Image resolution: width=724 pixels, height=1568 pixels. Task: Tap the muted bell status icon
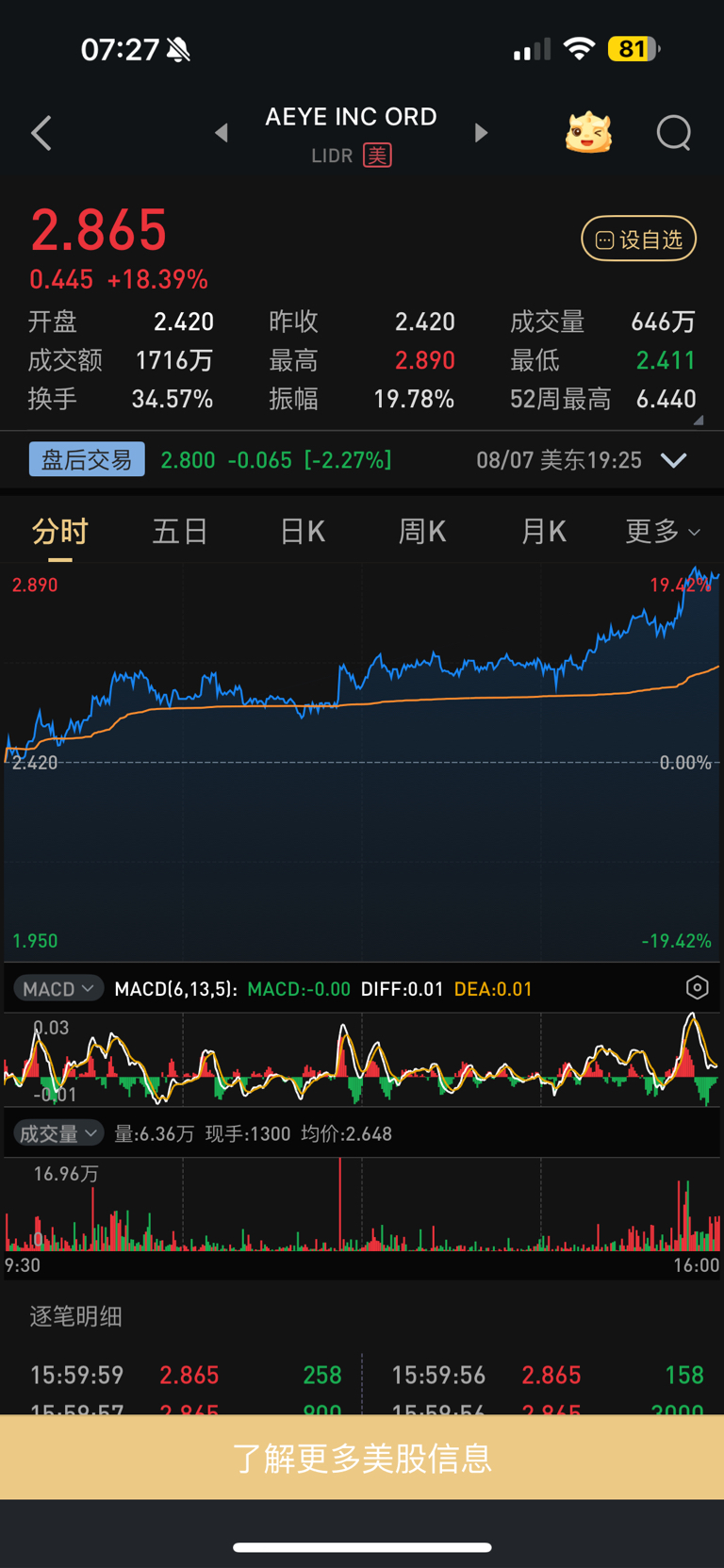pyautogui.click(x=178, y=49)
